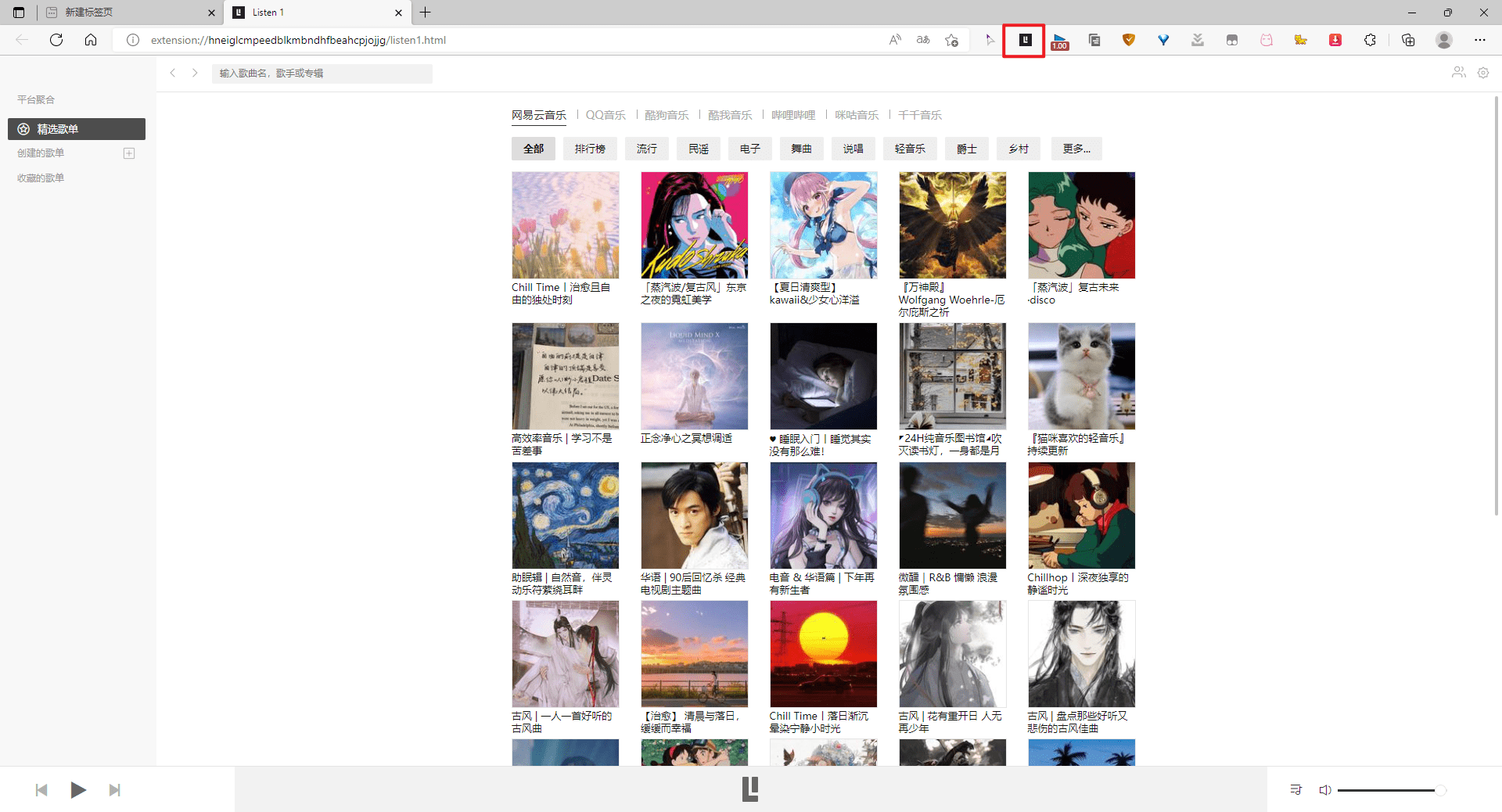Switch to 千千音乐 source tab
1502x812 pixels.
[x=920, y=115]
